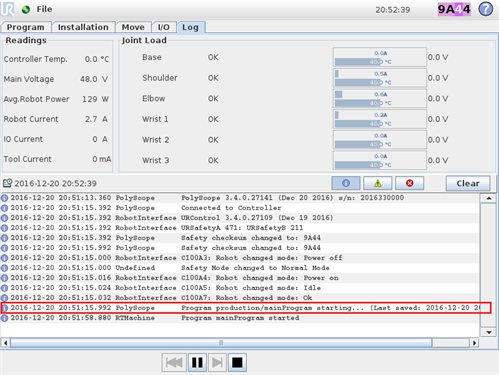Click info icon of 'Connected to Controller' row
The width and height of the screenshot is (499, 375).
(x=4, y=208)
